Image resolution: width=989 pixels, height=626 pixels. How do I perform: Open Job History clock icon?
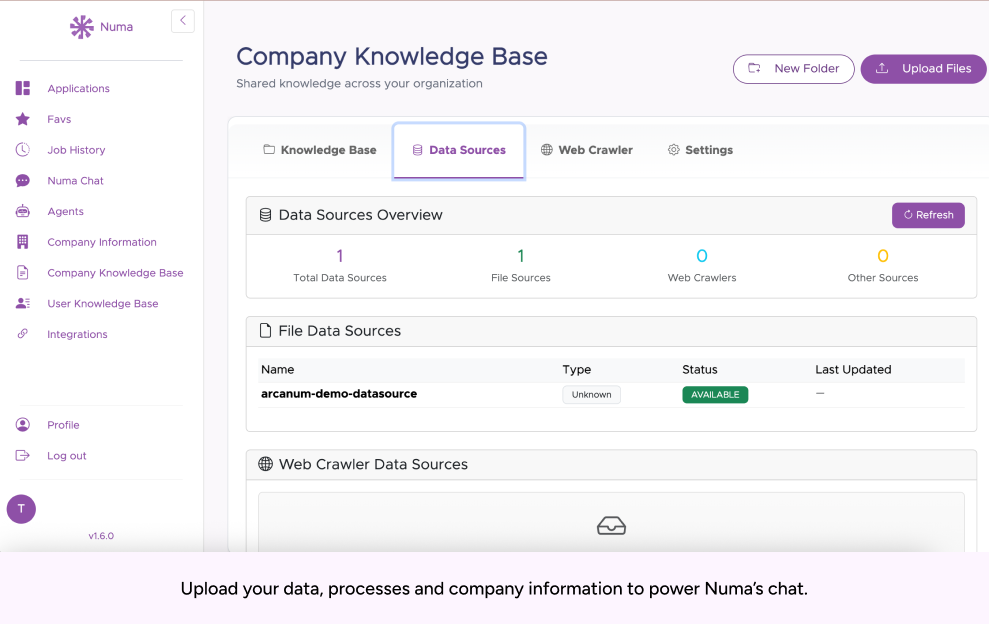pyautogui.click(x=23, y=150)
